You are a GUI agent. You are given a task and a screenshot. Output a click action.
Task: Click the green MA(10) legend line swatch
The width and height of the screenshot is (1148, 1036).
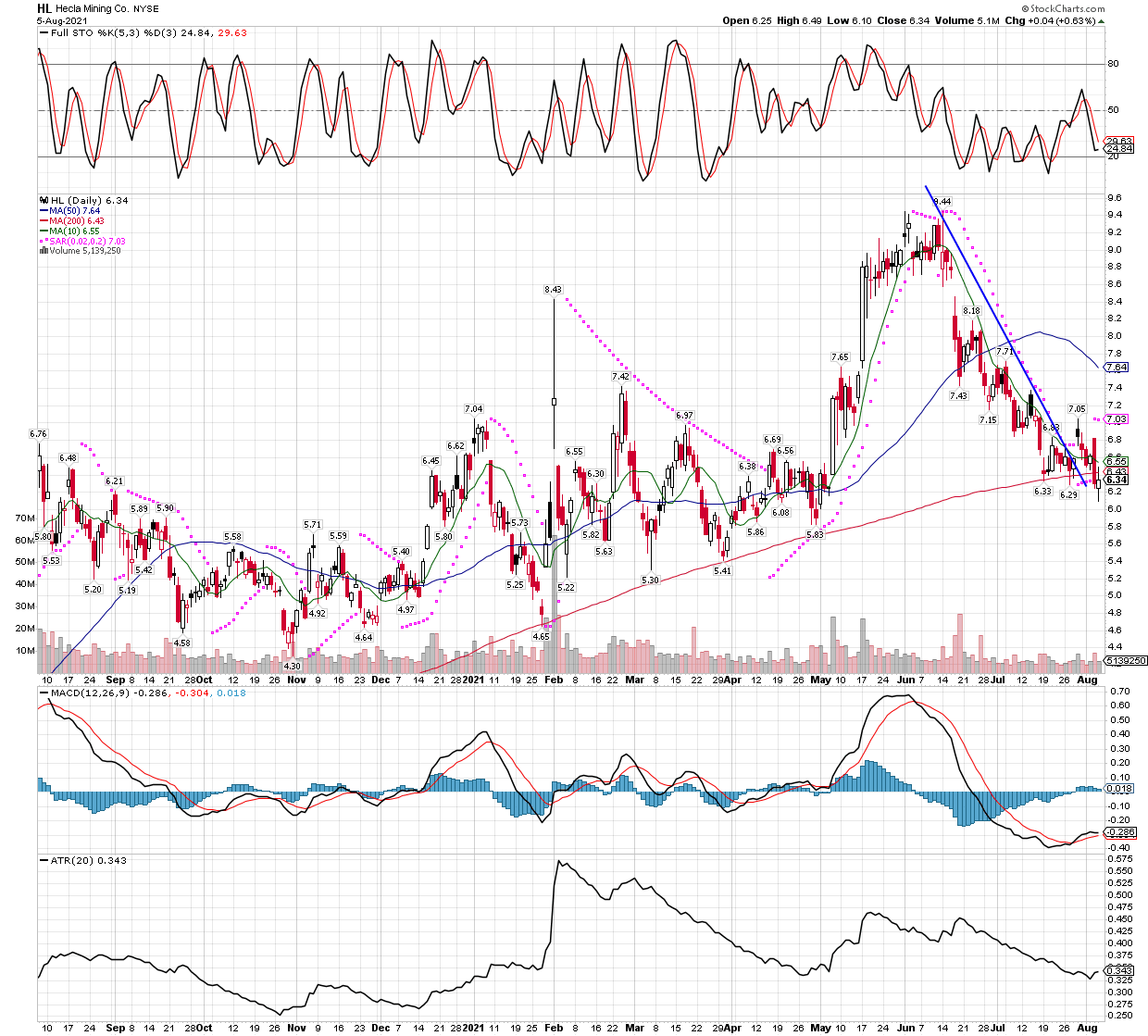pyautogui.click(x=44, y=231)
